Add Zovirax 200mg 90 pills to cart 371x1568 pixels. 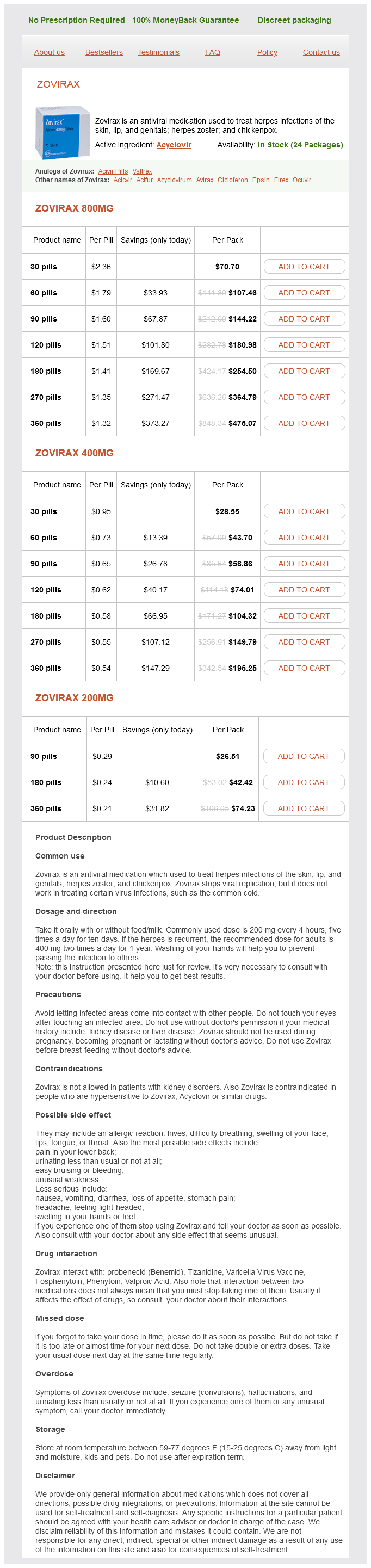[x=304, y=756]
